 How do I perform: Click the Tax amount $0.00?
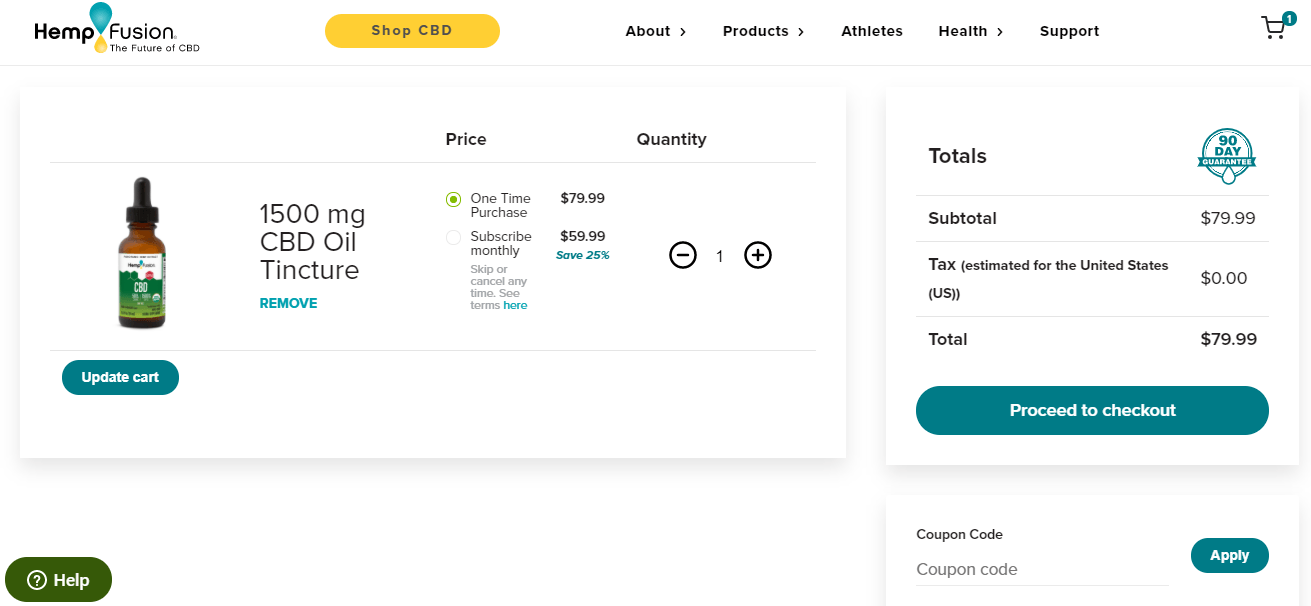pos(1224,279)
